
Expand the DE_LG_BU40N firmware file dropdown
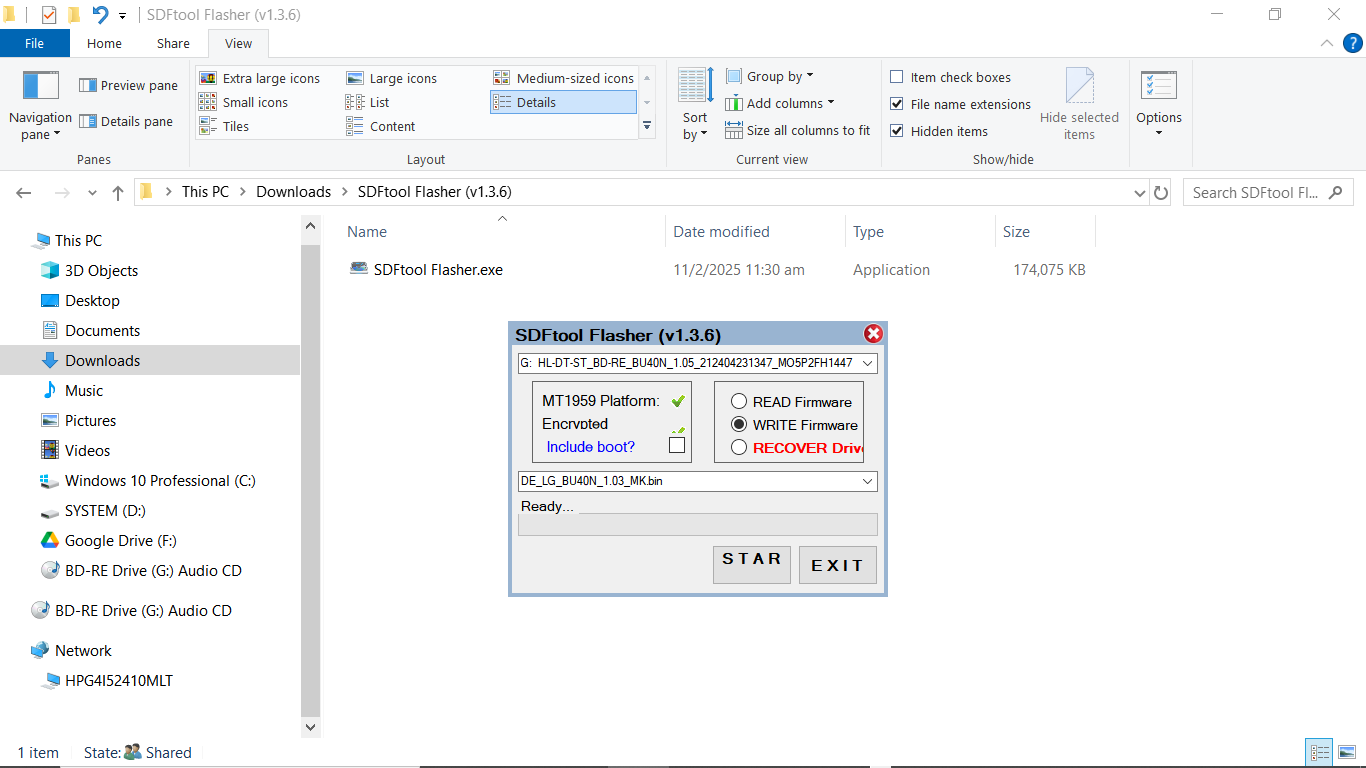866,481
